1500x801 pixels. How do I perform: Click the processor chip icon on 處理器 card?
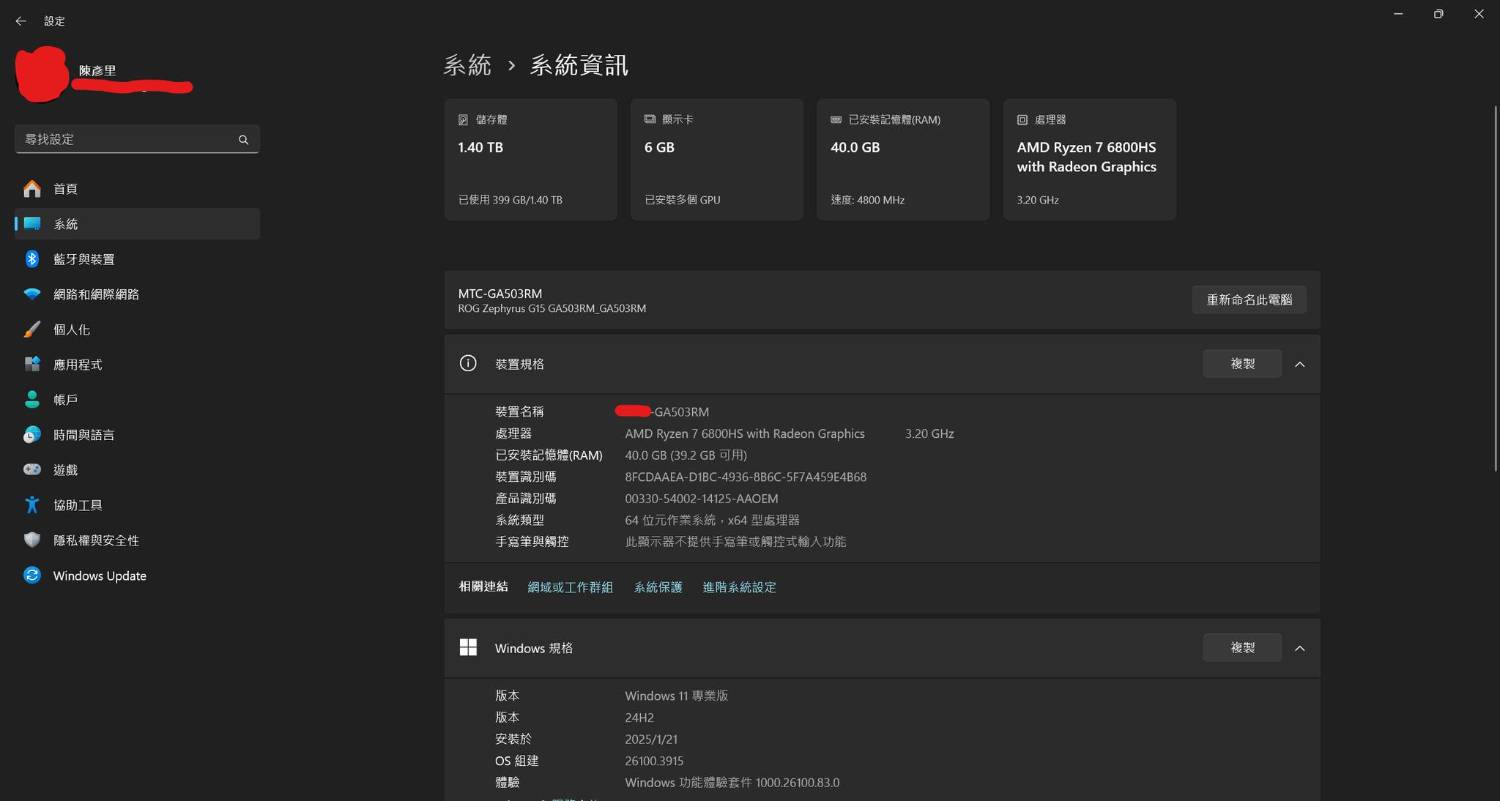1022,119
